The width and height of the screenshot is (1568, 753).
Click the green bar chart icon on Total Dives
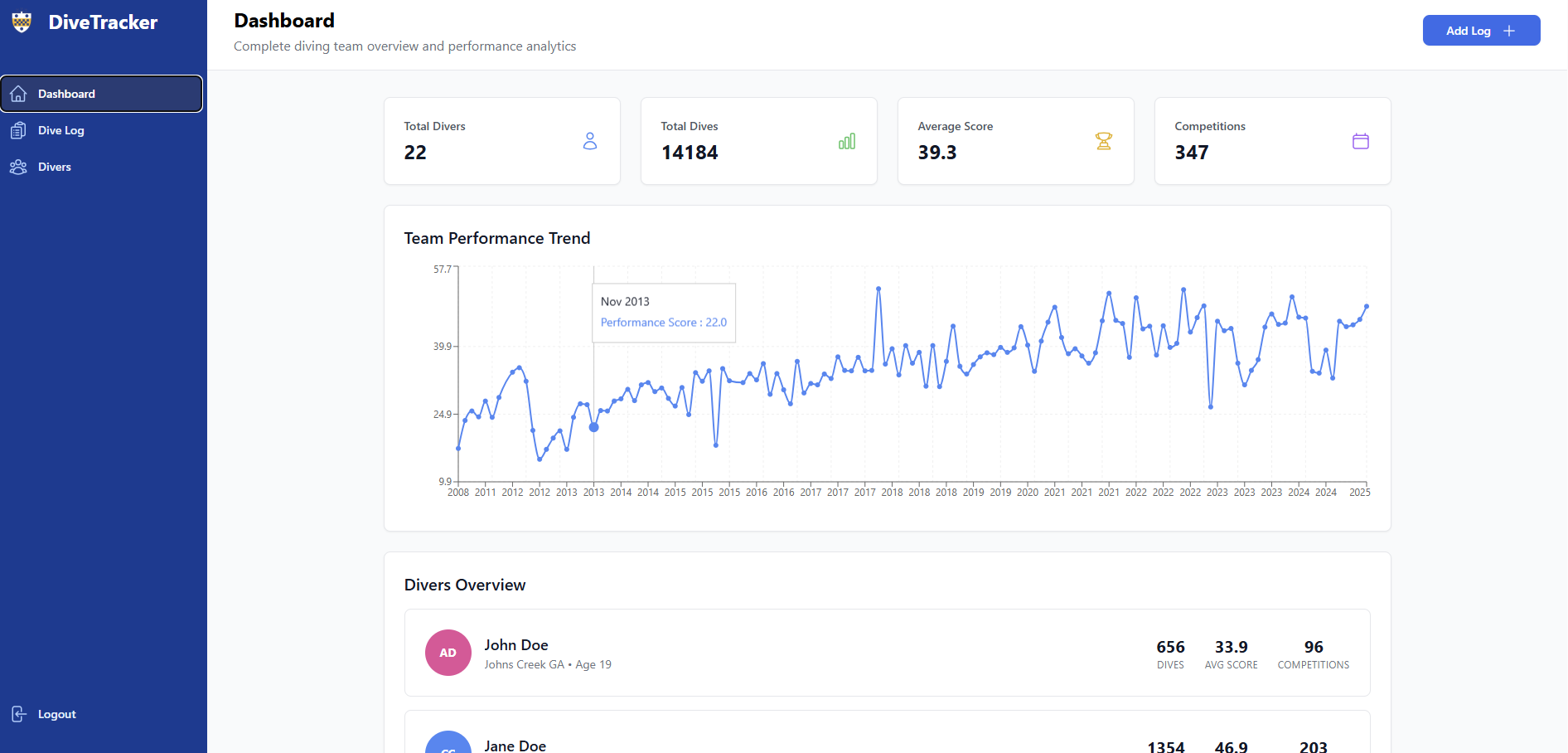coord(847,141)
